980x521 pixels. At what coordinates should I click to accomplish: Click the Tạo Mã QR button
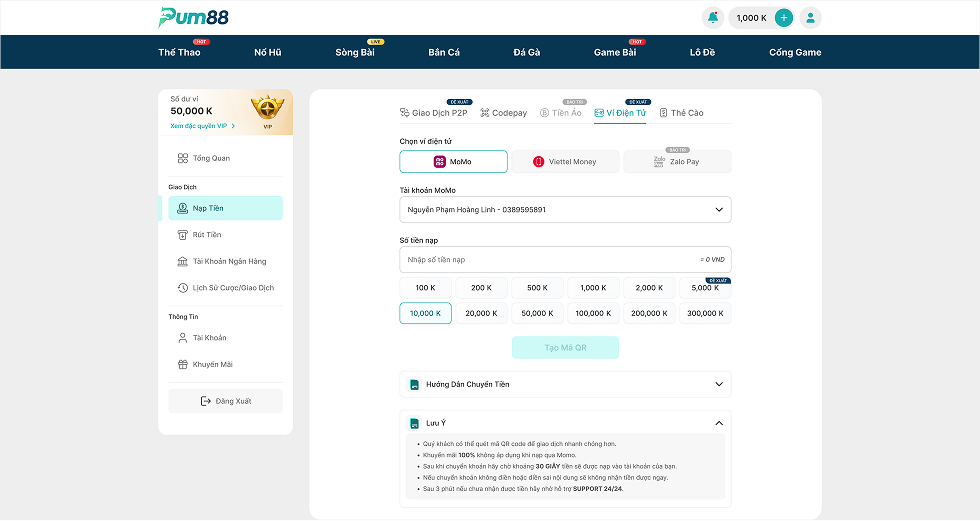coord(565,348)
